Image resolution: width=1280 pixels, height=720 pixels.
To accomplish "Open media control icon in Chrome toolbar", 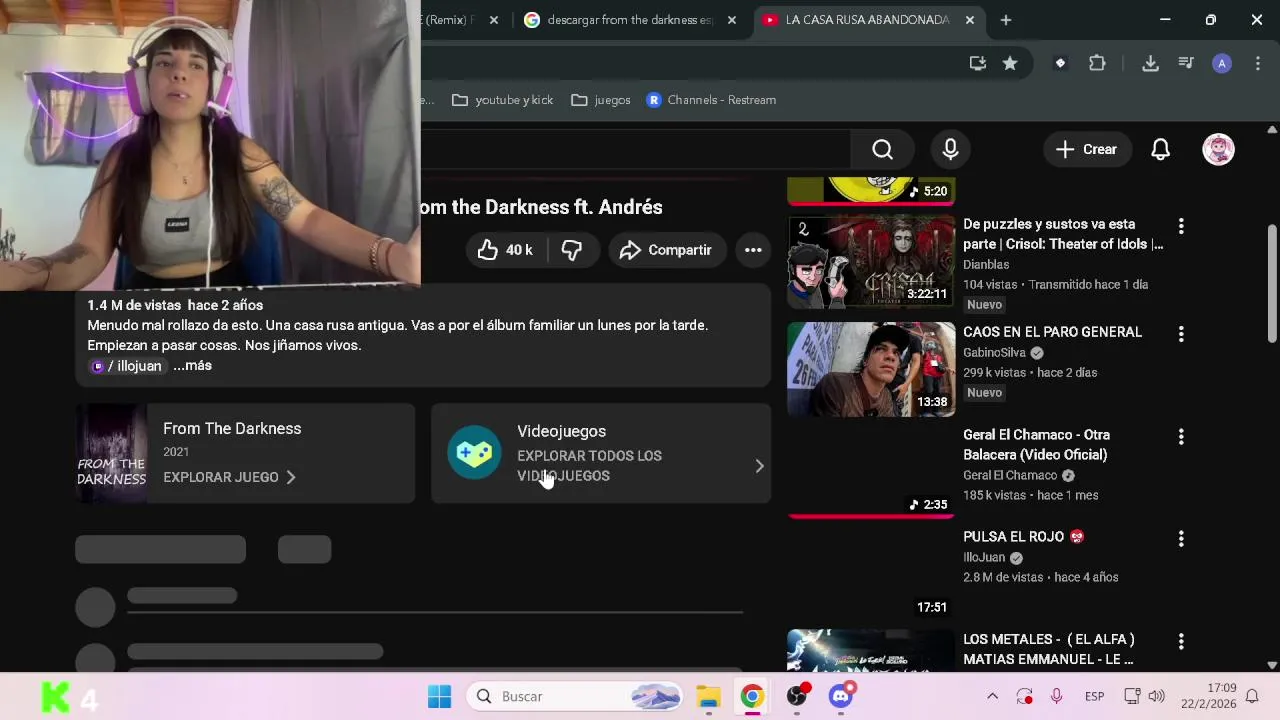I will coord(1186,63).
